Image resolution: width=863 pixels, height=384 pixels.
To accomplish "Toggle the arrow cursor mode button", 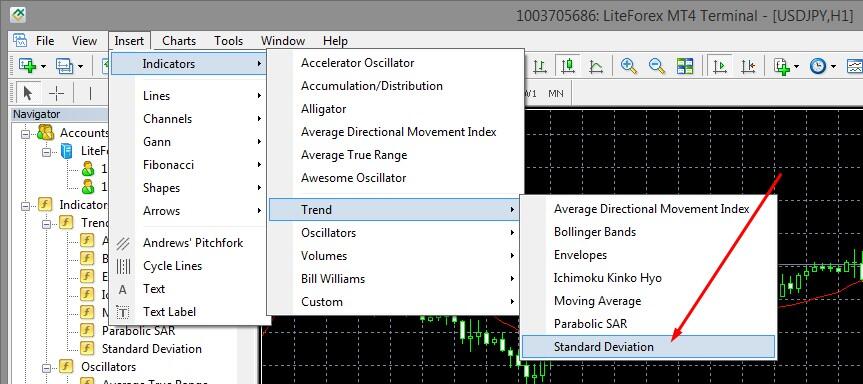I will click(x=28, y=94).
